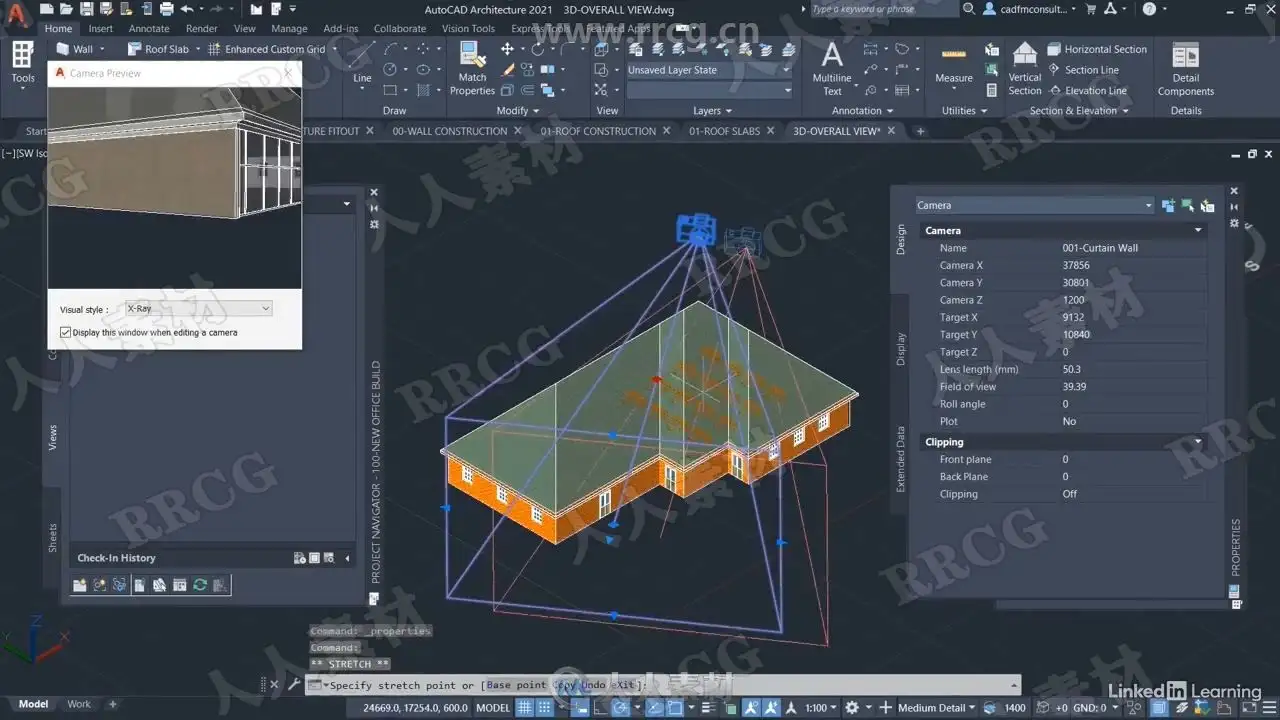Image resolution: width=1280 pixels, height=720 pixels.
Task: Switch to the Manage ribbon tab
Action: [x=289, y=29]
